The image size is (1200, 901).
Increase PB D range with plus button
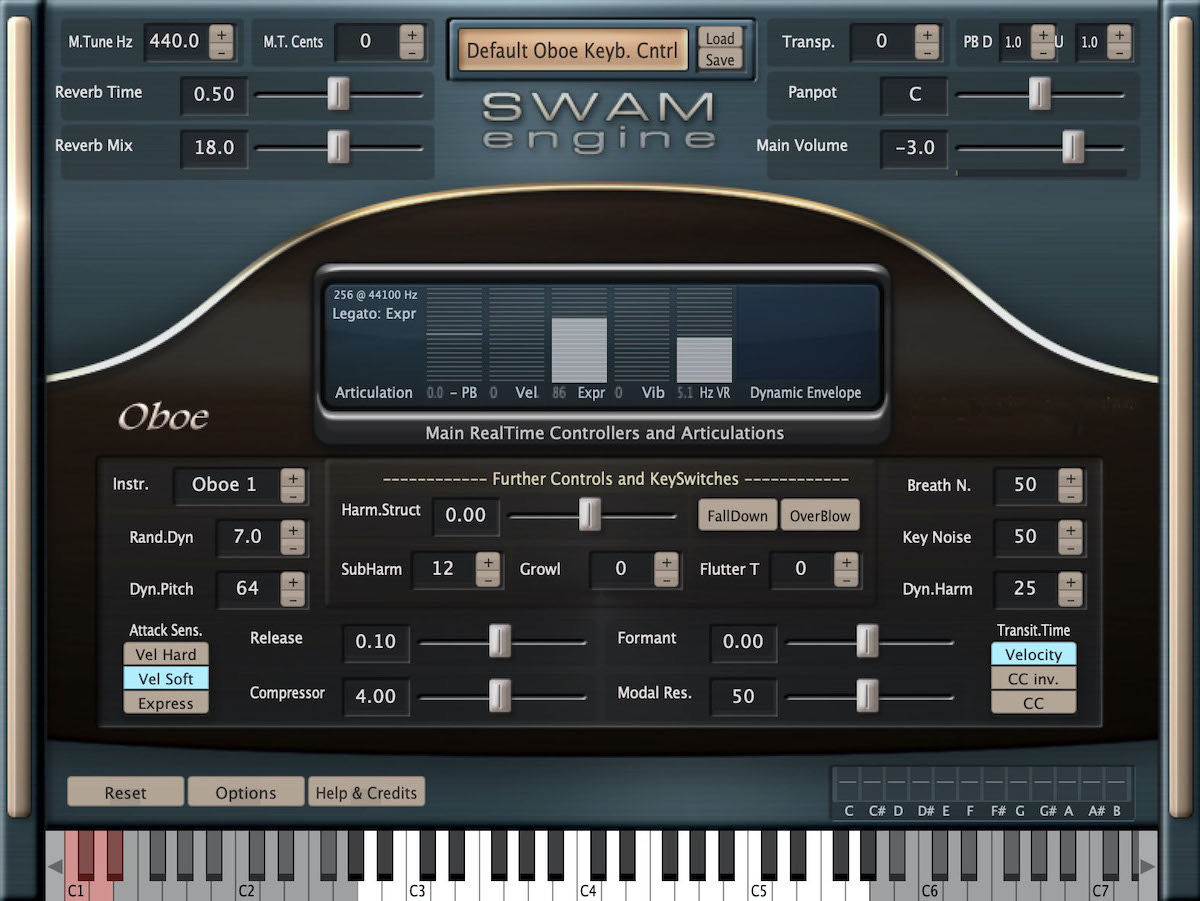[x=1042, y=34]
